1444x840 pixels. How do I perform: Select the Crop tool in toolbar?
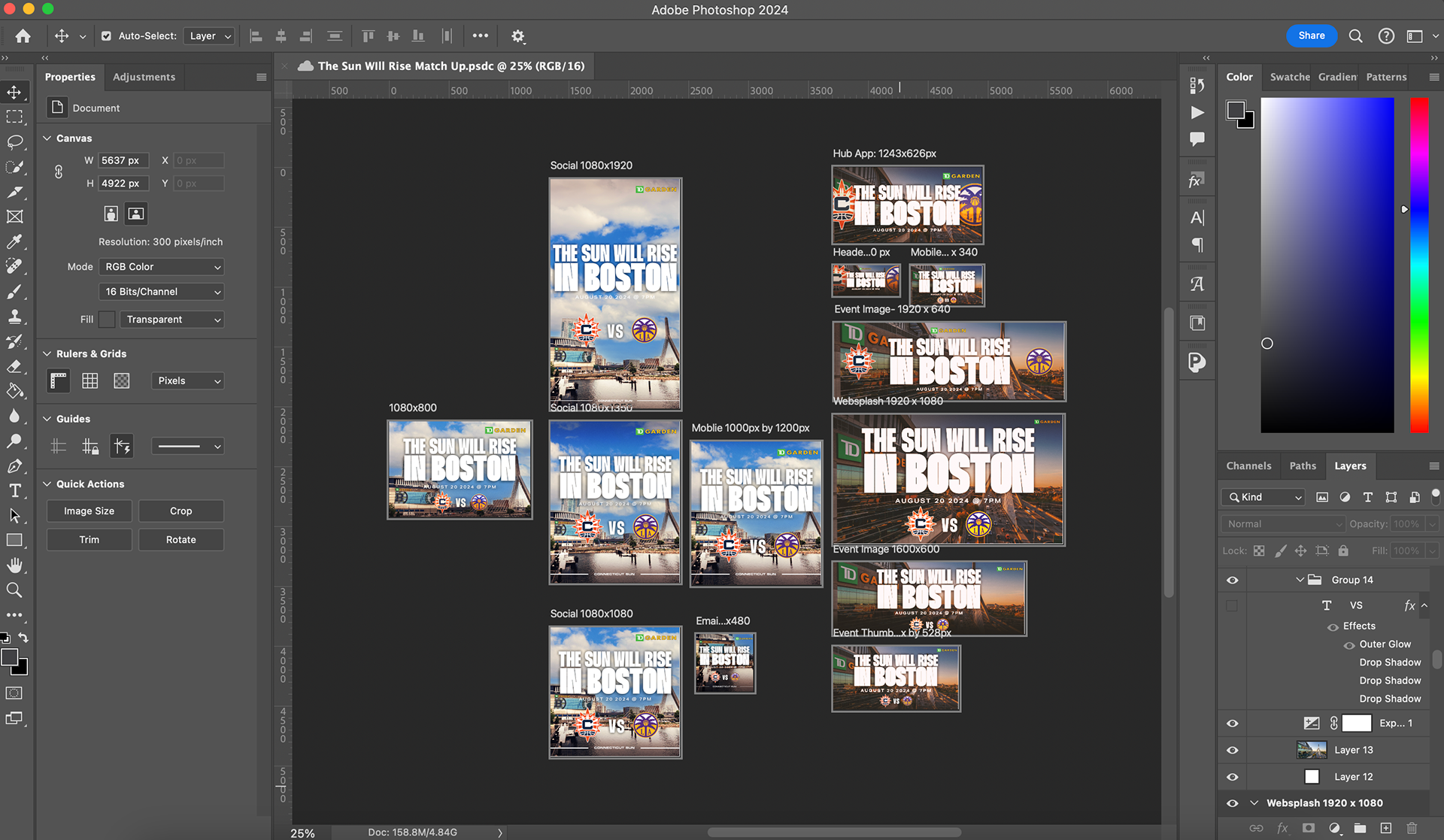click(14, 192)
